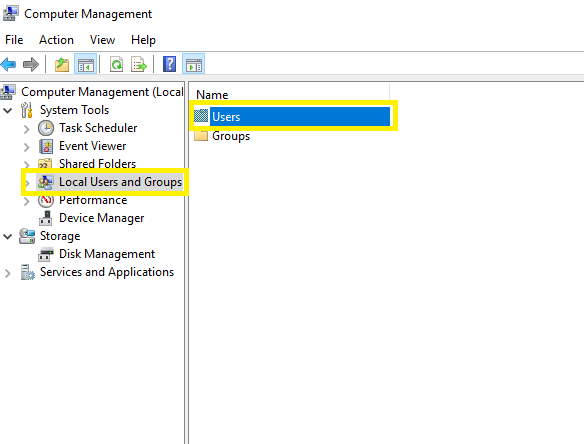
Task: Click the blue Back arrow toolbar icon
Action: point(9,64)
